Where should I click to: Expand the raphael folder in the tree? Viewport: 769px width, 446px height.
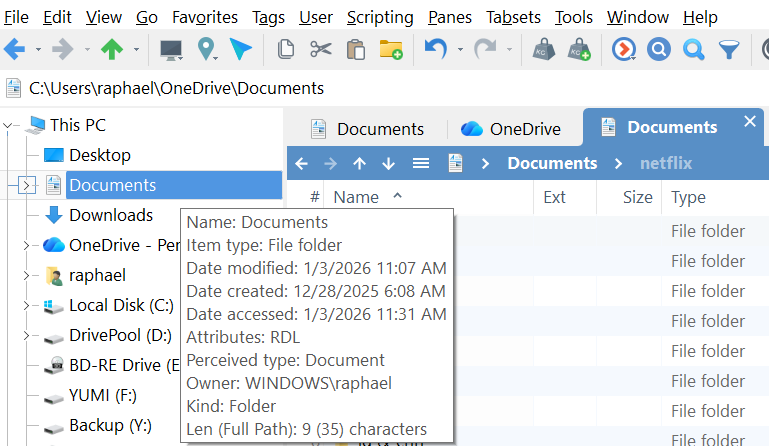(x=26, y=275)
